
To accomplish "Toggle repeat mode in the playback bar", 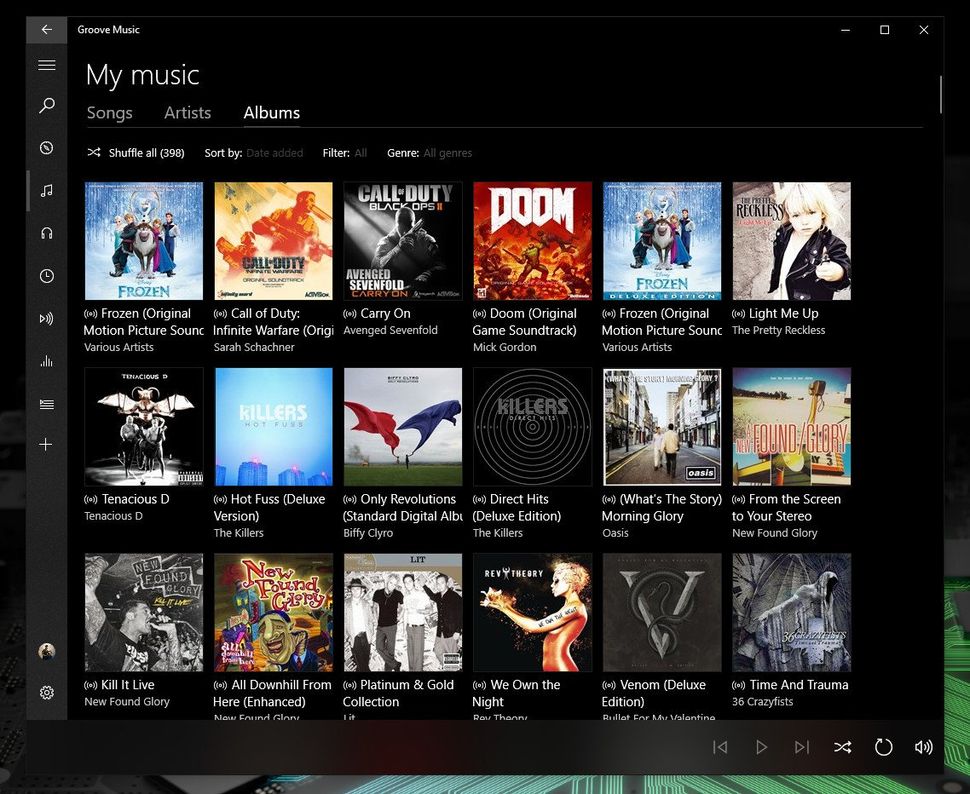I will [x=883, y=746].
